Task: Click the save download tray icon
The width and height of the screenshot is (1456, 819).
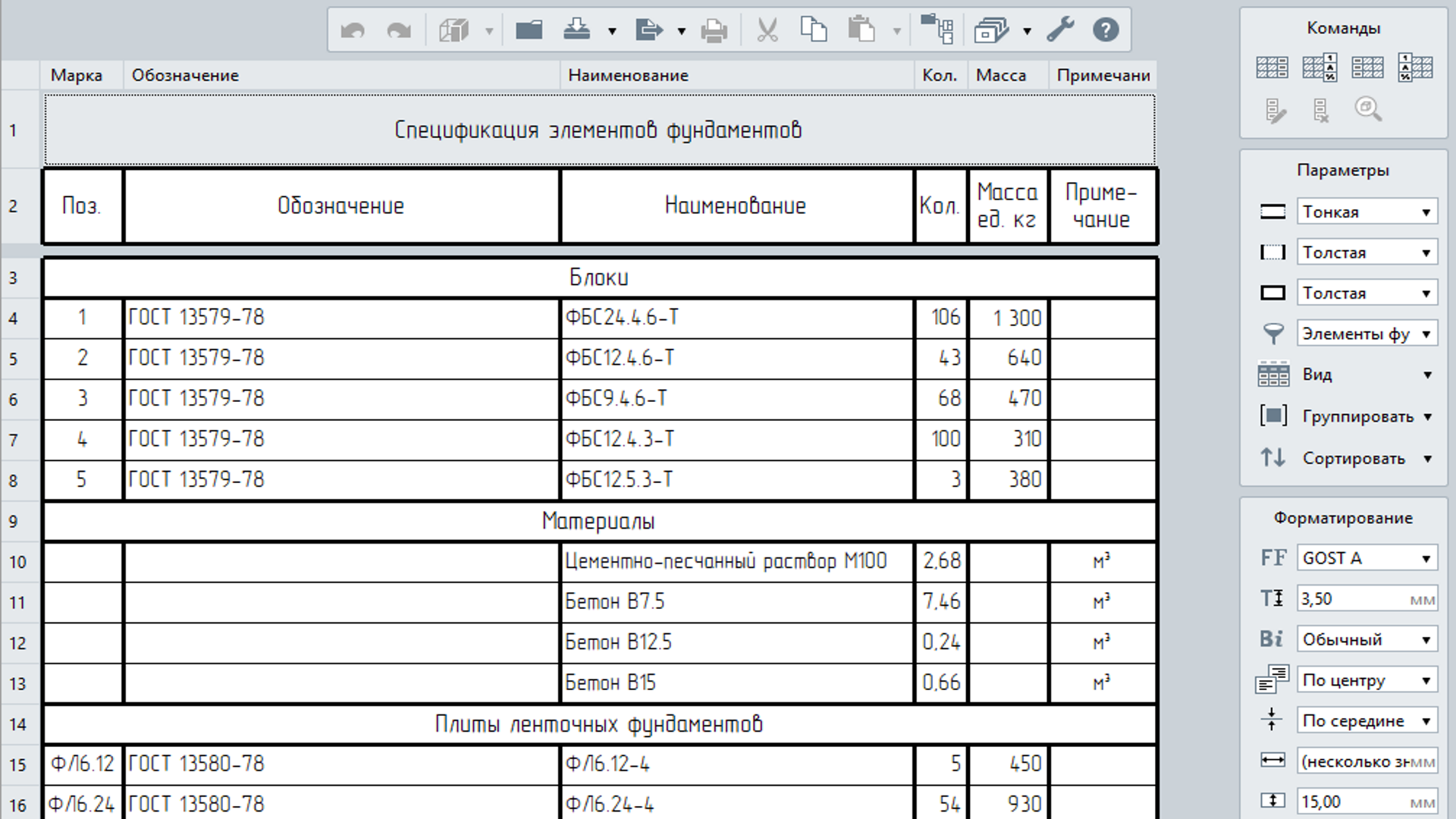Action: pyautogui.click(x=577, y=30)
